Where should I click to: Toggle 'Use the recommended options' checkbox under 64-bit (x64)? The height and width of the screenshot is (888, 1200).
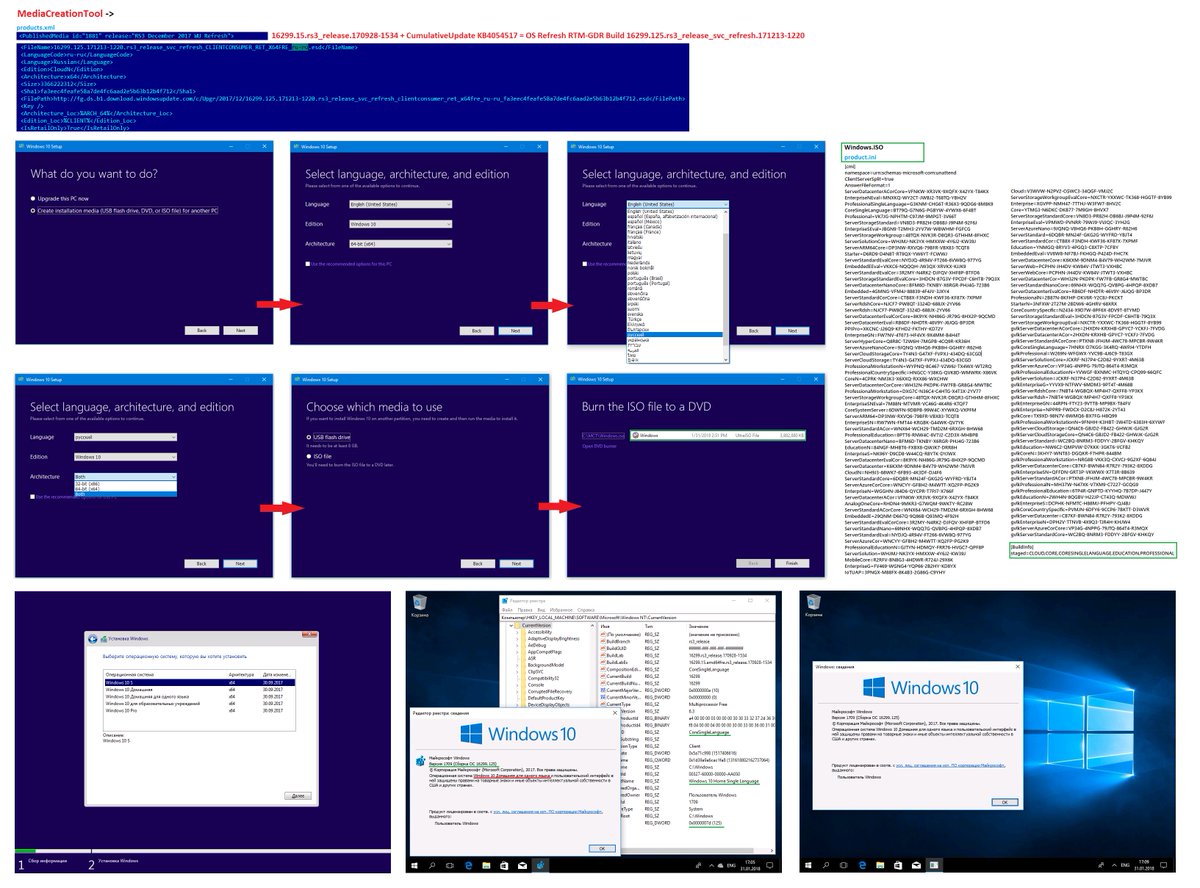[x=308, y=264]
